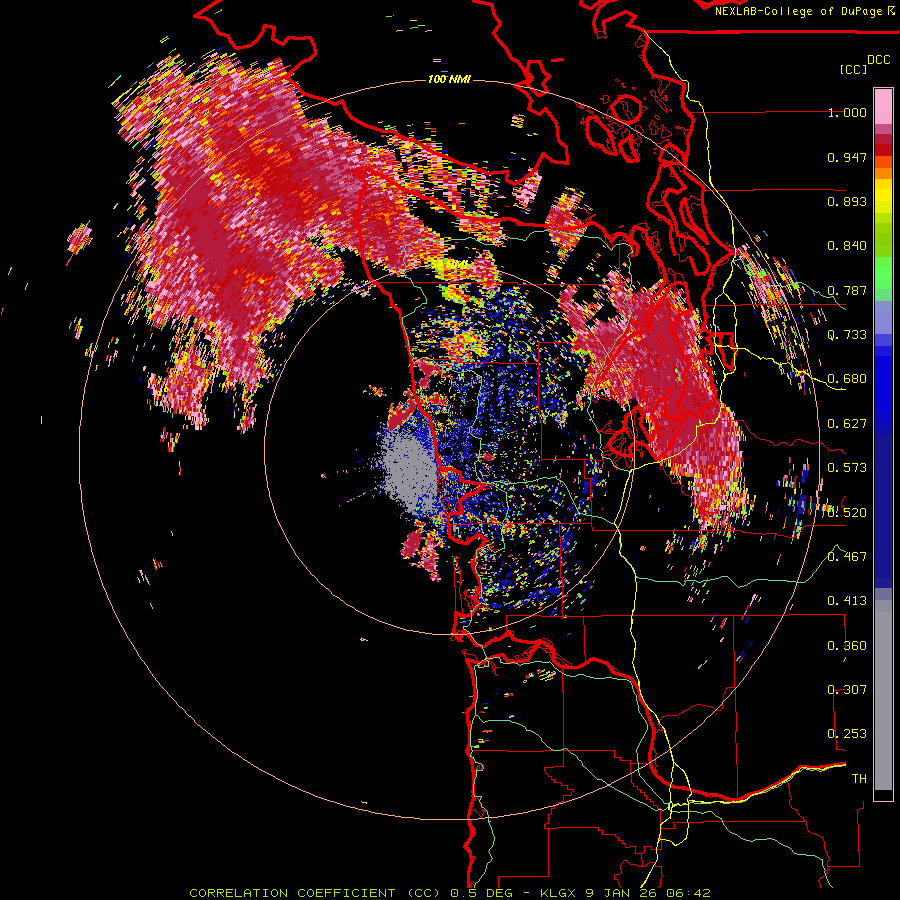Select the 0.893 scale value
Viewport: 900px width, 900px height.
pyautogui.click(x=847, y=201)
